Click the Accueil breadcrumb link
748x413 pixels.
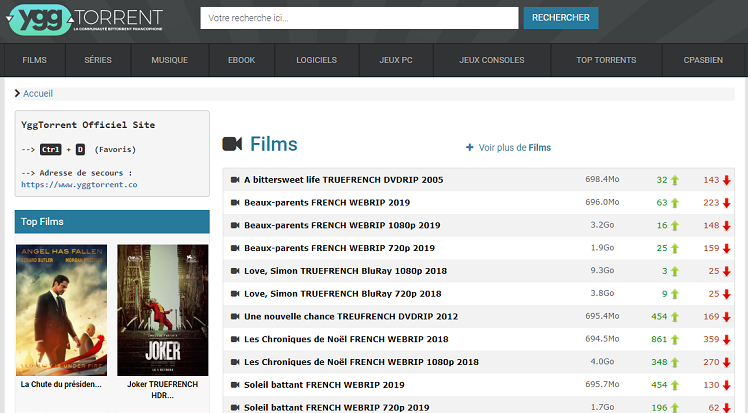pyautogui.click(x=38, y=93)
